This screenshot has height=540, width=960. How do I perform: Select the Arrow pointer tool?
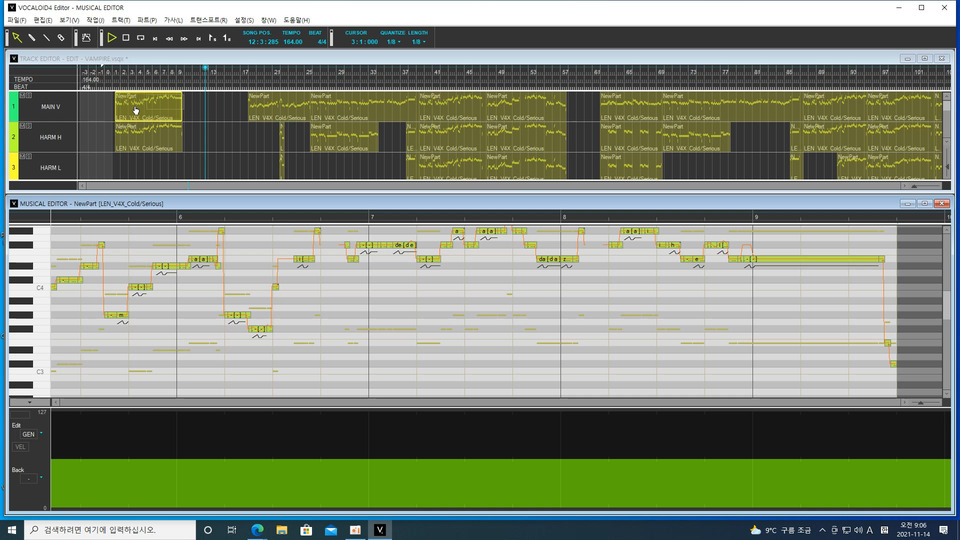click(17, 38)
